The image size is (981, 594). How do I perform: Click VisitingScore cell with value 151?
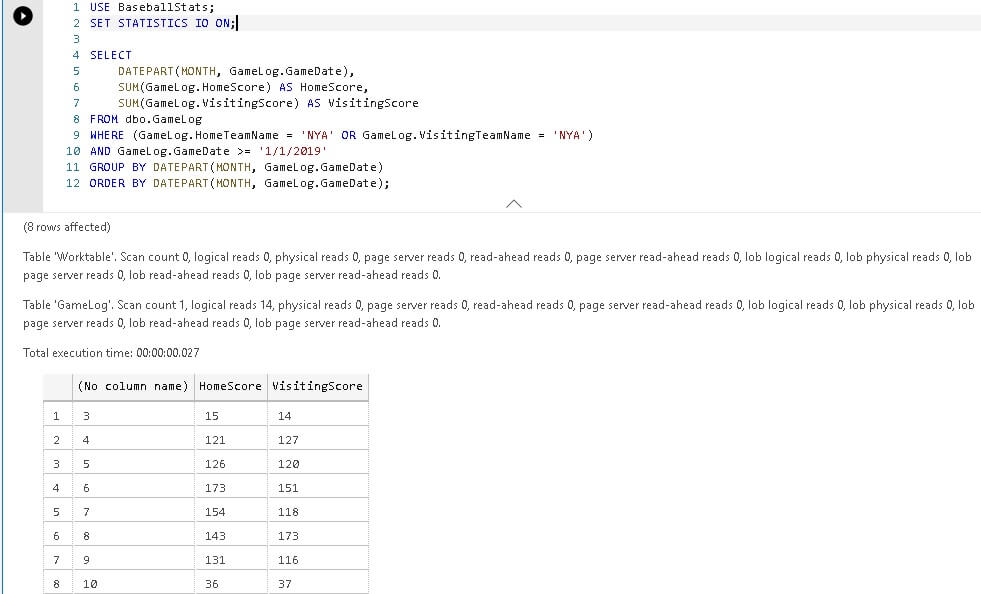click(317, 488)
